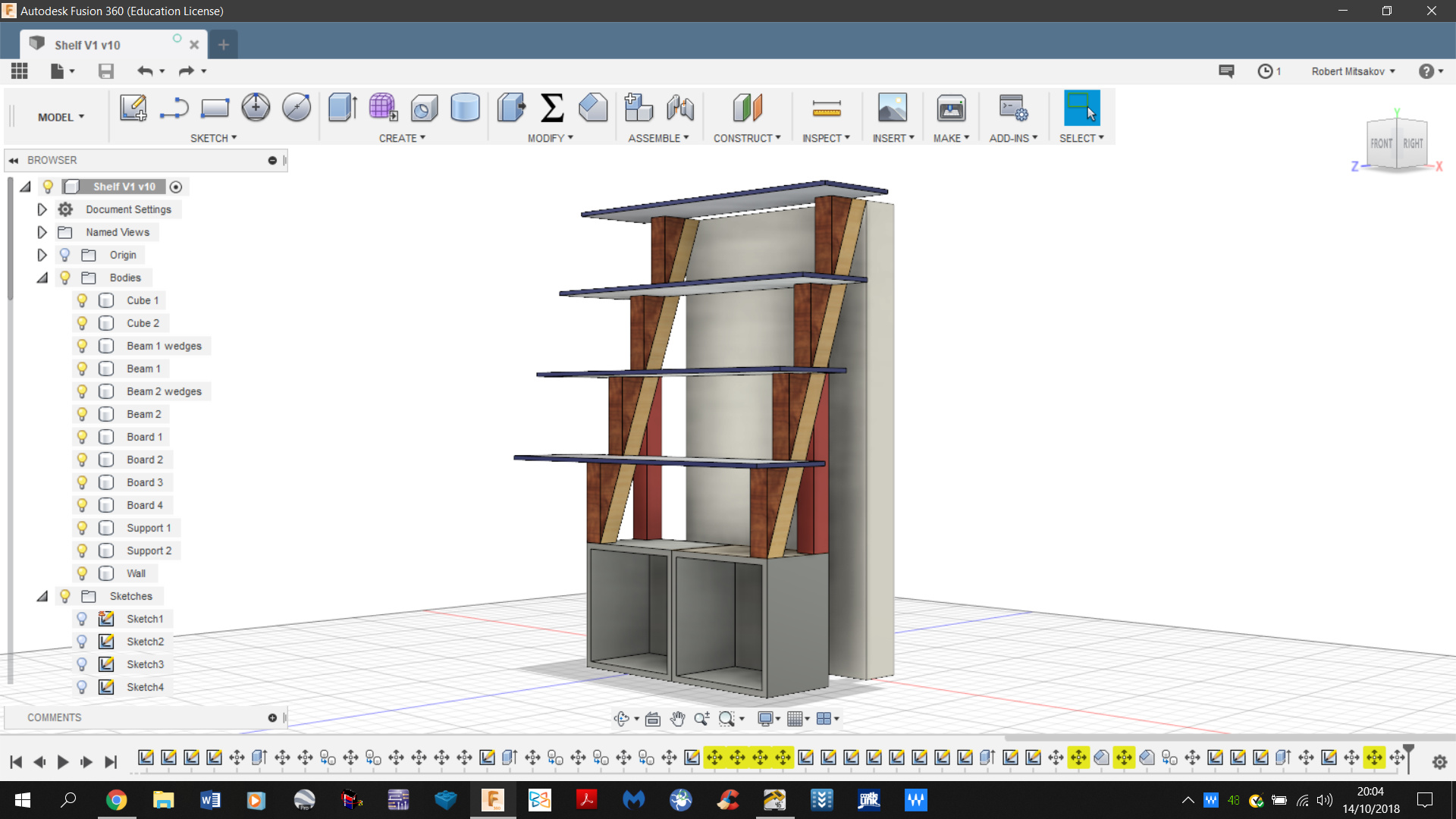The height and width of the screenshot is (819, 1456).
Task: Open the 3D Print make icon
Action: tap(951, 108)
